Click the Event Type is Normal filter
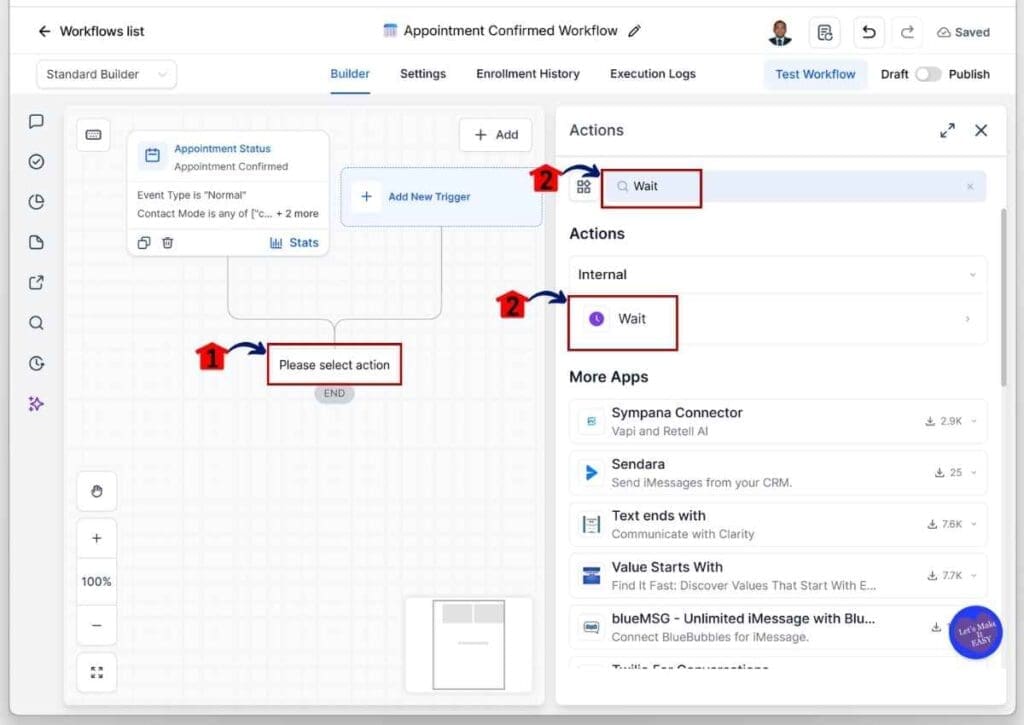Viewport: 1024px width, 725px height. (x=191, y=195)
